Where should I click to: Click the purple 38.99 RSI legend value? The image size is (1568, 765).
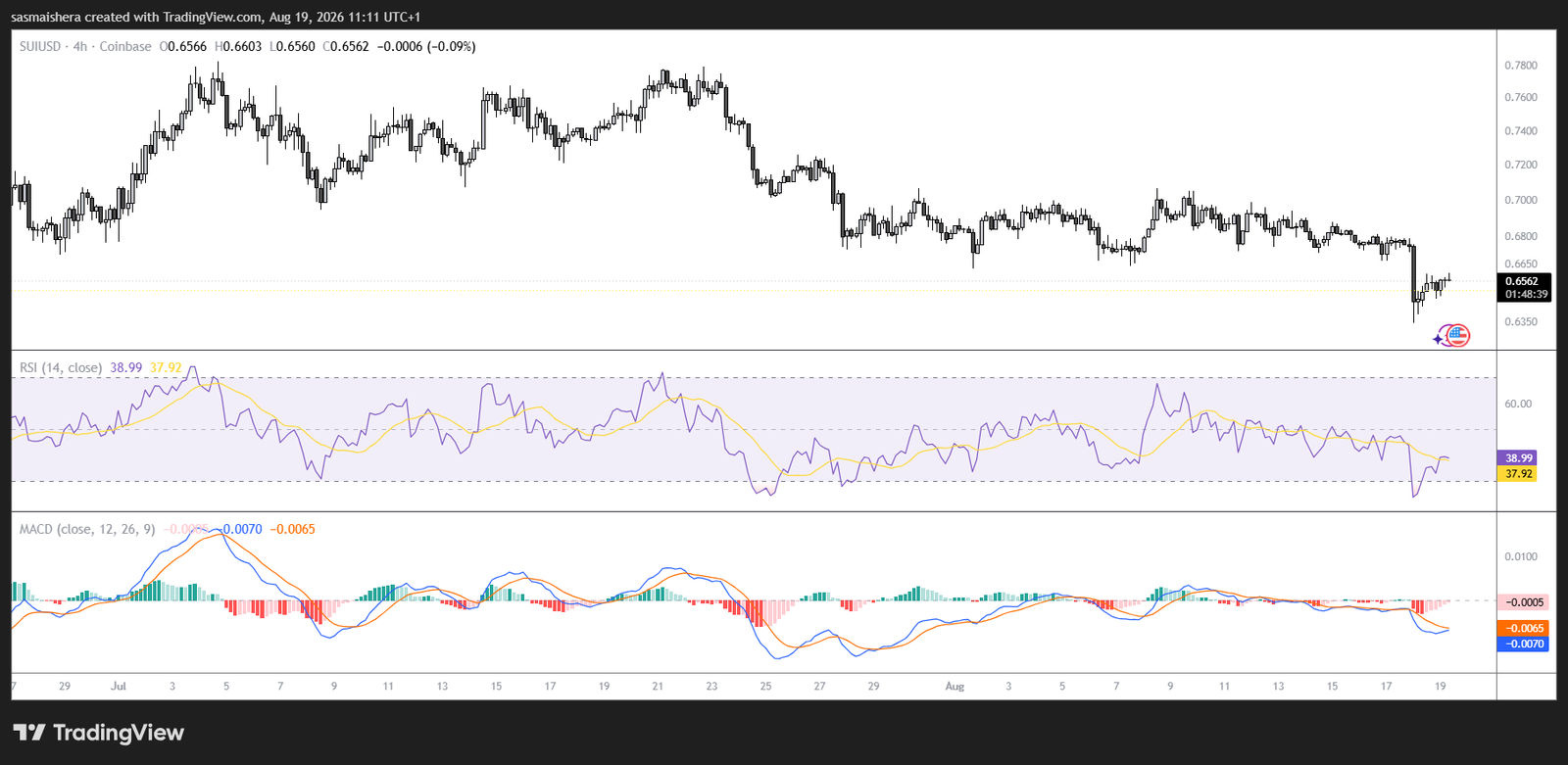click(125, 367)
